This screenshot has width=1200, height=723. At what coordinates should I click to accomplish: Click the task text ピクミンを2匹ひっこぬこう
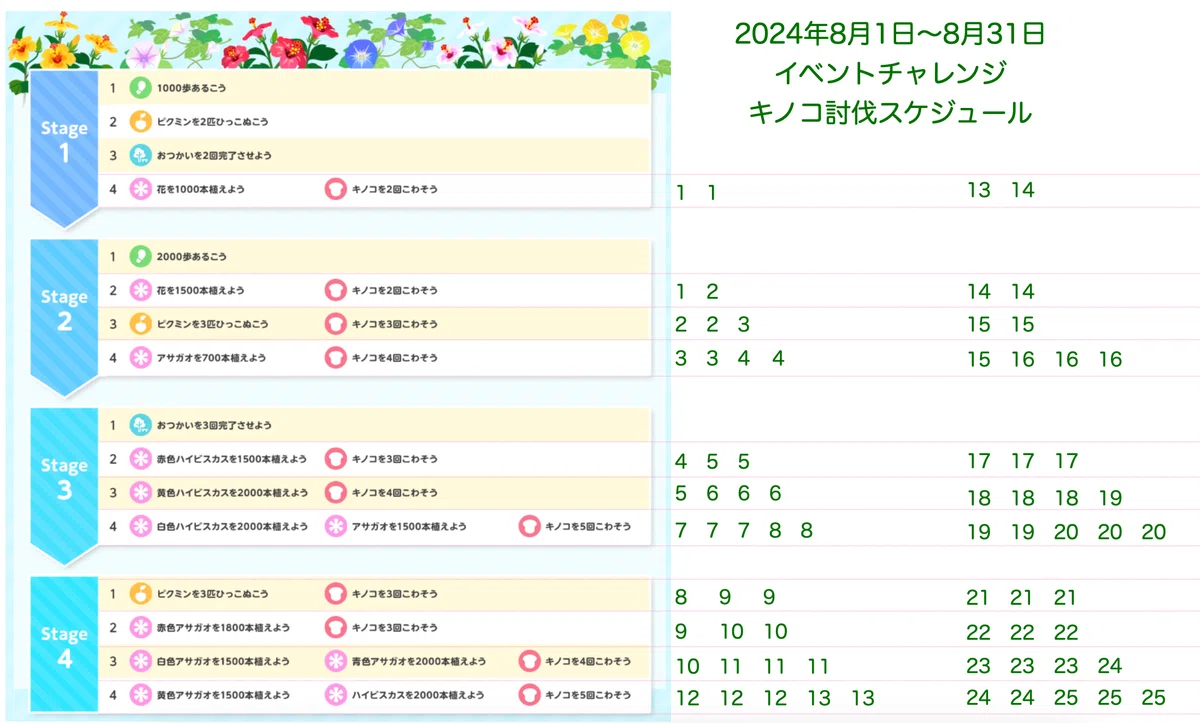[212, 122]
